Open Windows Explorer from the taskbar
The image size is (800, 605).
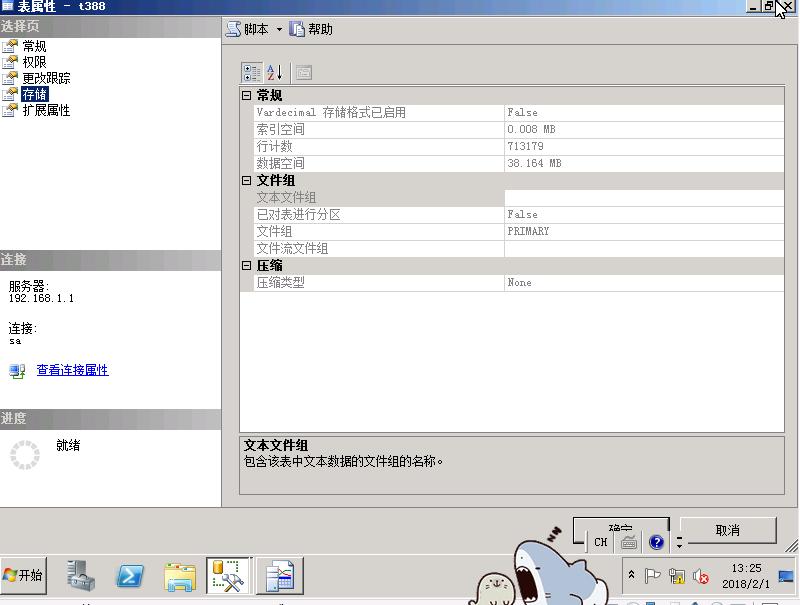pos(180,575)
